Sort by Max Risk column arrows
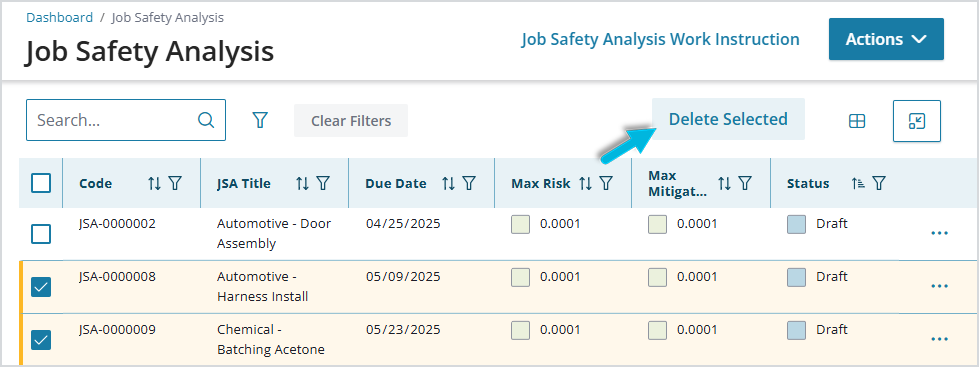The width and height of the screenshot is (979, 367). coord(585,183)
